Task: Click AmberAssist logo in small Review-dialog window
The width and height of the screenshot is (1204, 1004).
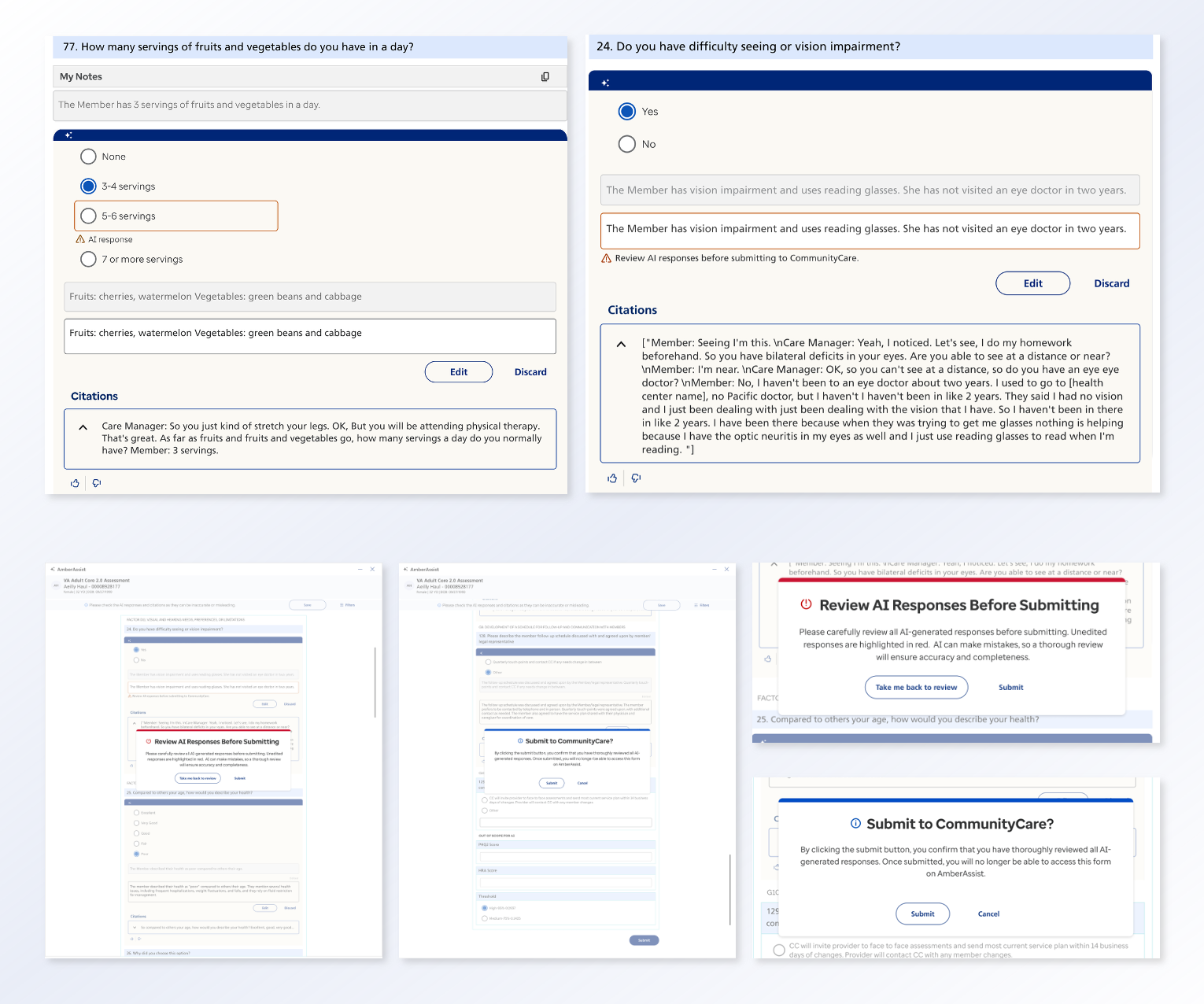Action: click(53, 569)
